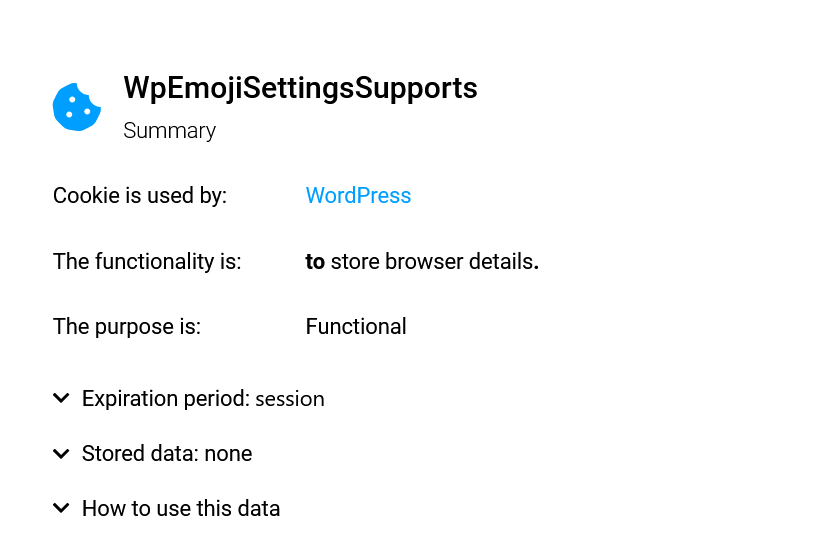Click the 'Functional' purpose value
The width and height of the screenshot is (839, 539).
356,327
